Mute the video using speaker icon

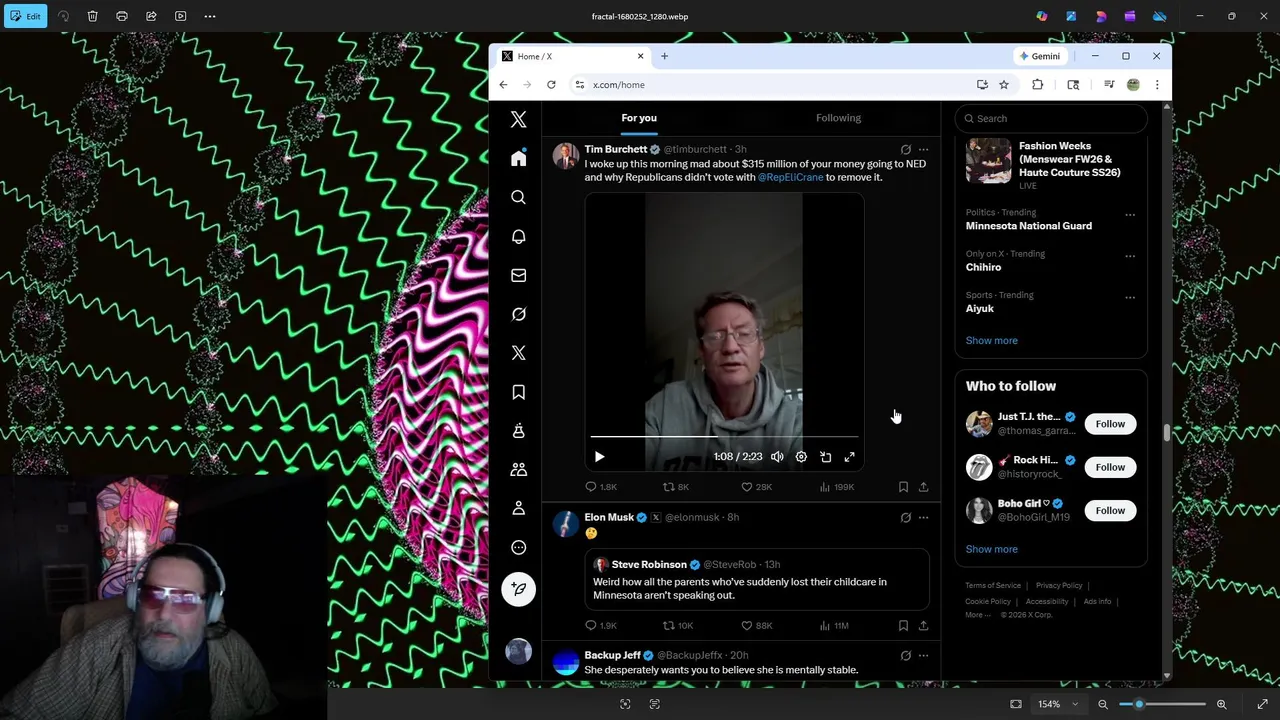pos(777,457)
